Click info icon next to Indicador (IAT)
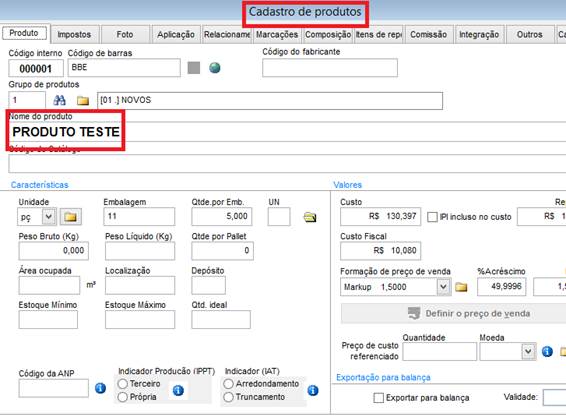566x417 pixels. point(313,390)
